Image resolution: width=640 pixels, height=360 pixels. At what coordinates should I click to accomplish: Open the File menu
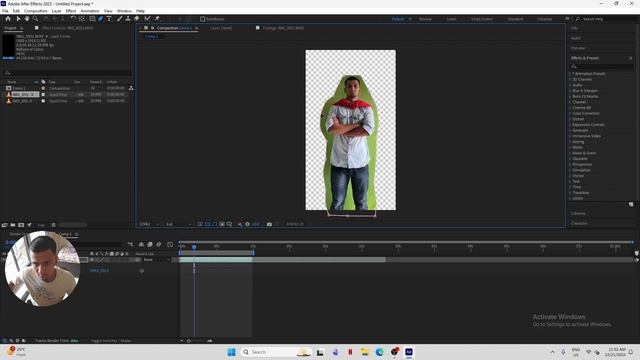(5, 11)
